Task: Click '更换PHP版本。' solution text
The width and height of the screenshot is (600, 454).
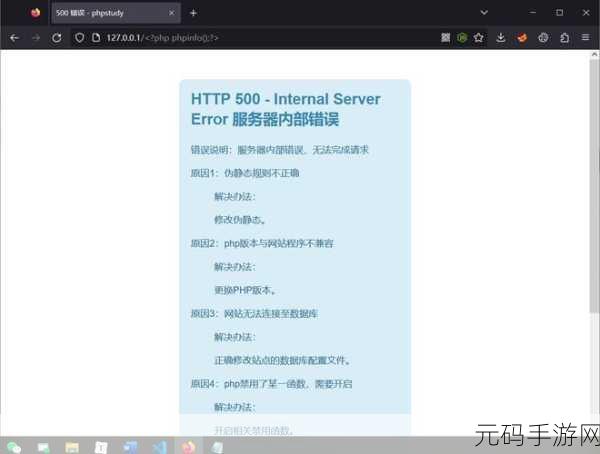Action: pyautogui.click(x=245, y=290)
